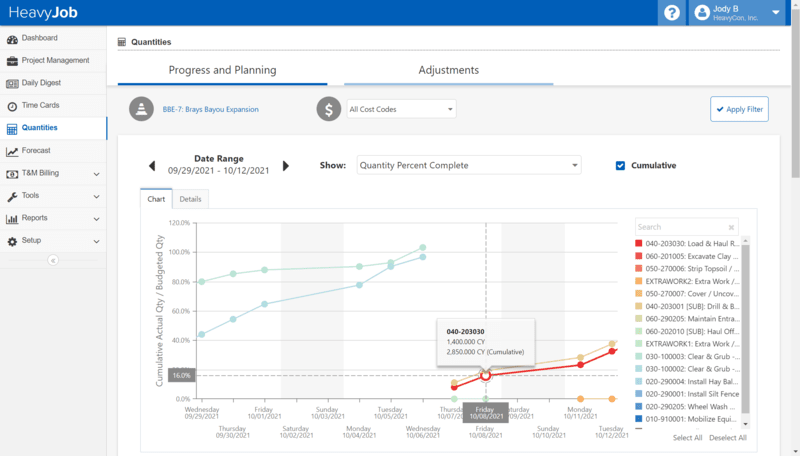Switch to the Details tab

[x=190, y=199]
